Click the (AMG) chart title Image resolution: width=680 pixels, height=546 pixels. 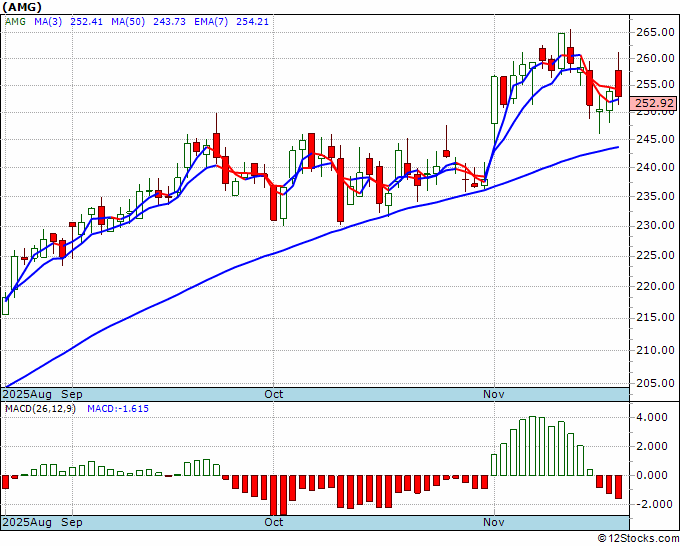tap(22, 7)
